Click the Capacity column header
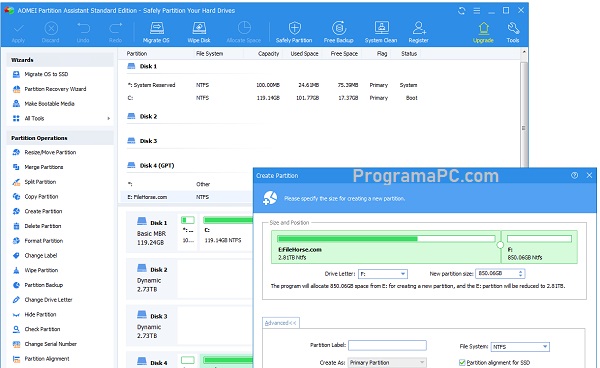Screen dimensions: 600x368 pyautogui.click(x=268, y=54)
